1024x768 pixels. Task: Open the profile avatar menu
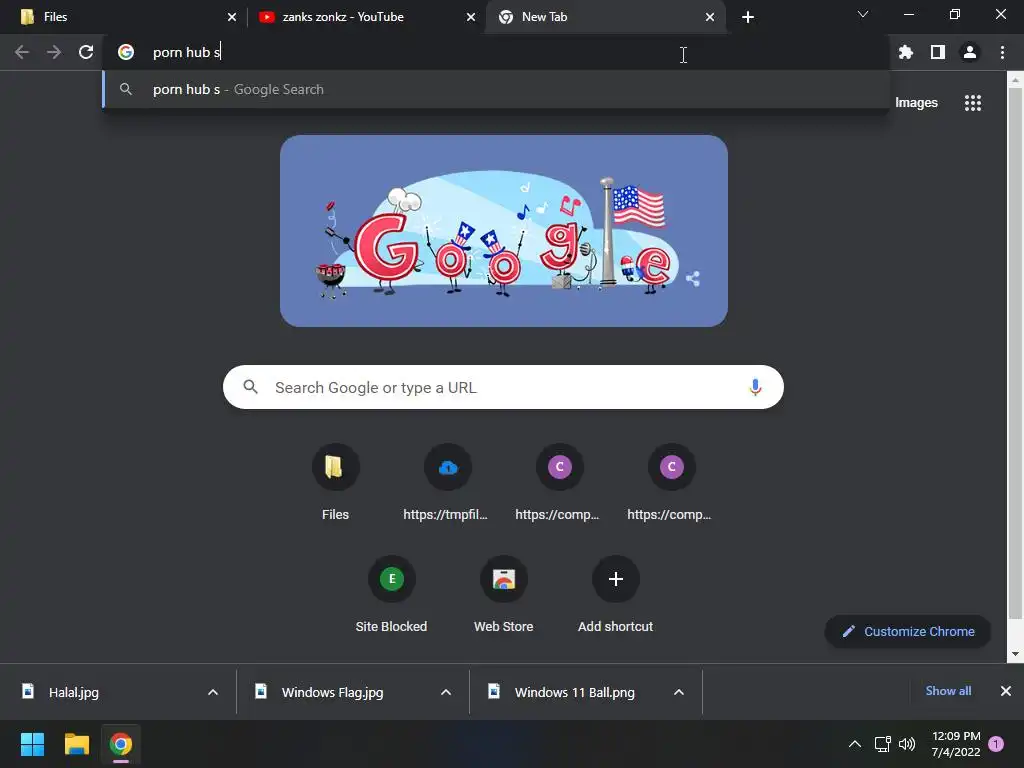pos(970,52)
